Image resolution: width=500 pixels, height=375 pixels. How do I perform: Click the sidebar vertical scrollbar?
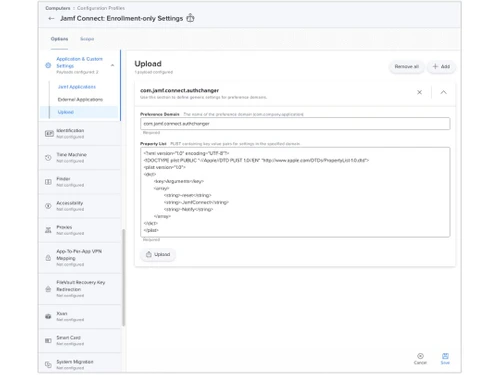point(124,277)
